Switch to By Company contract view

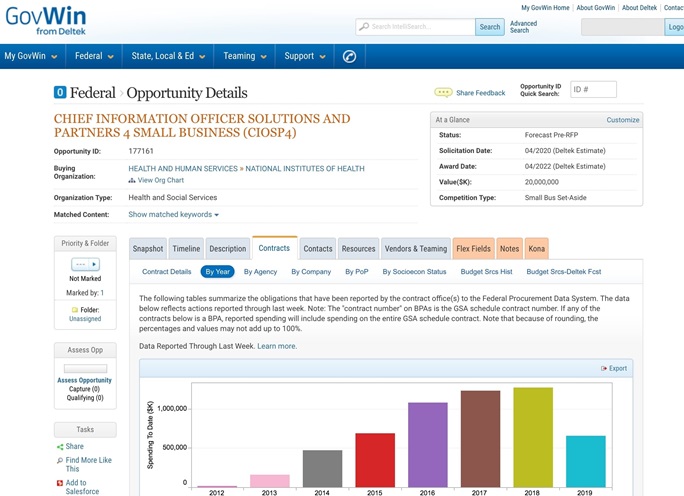(x=311, y=272)
